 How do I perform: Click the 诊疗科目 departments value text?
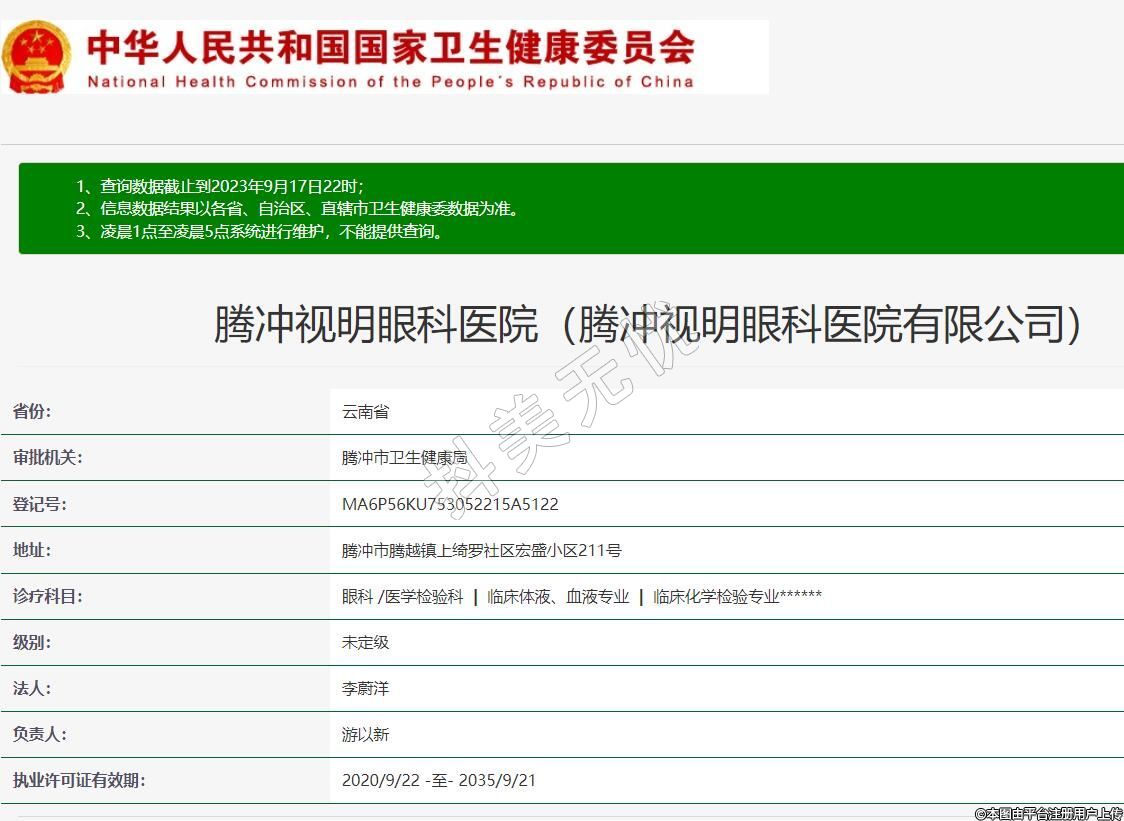pyautogui.click(x=581, y=597)
